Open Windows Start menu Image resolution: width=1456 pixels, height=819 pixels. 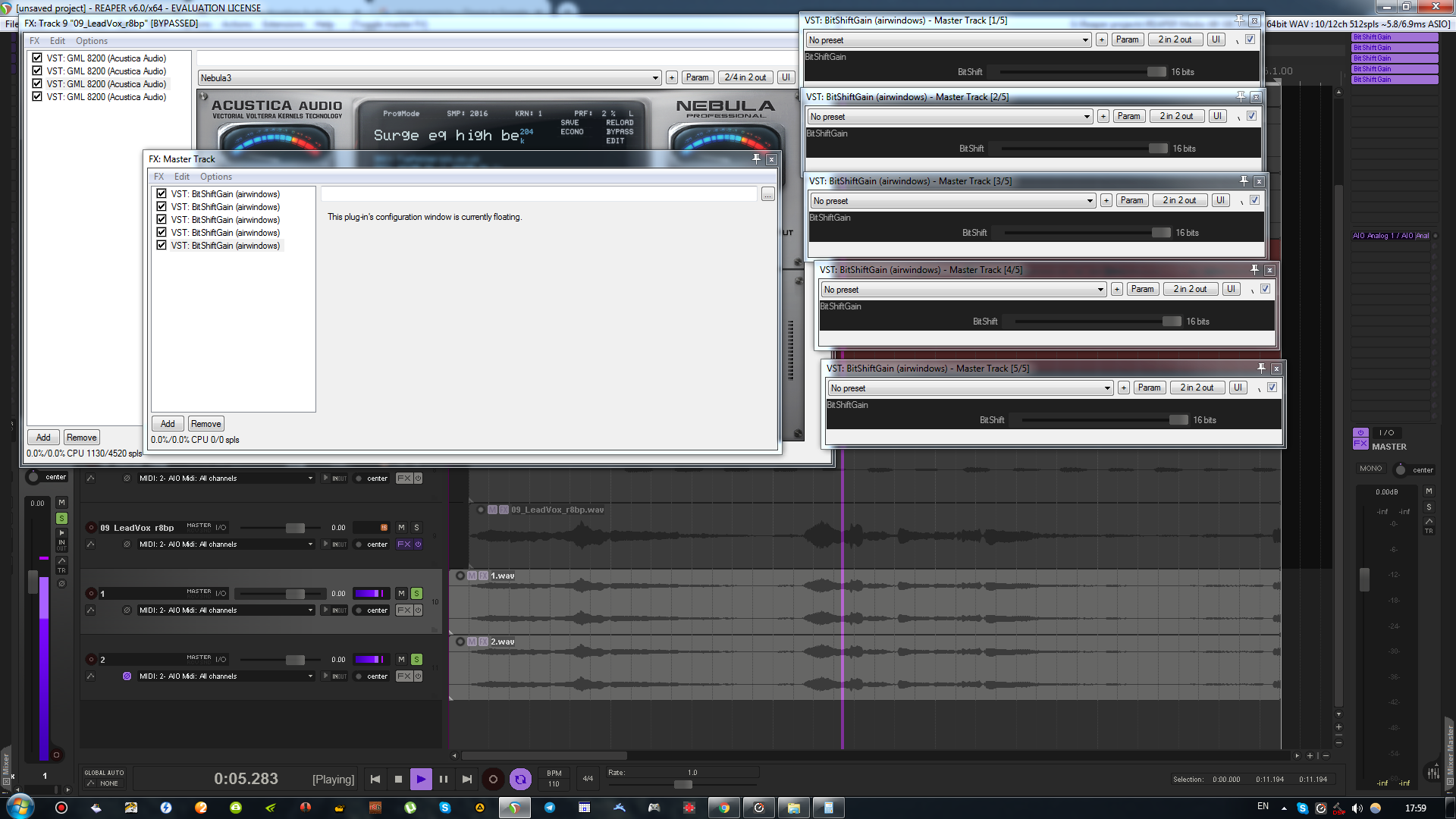(x=20, y=806)
